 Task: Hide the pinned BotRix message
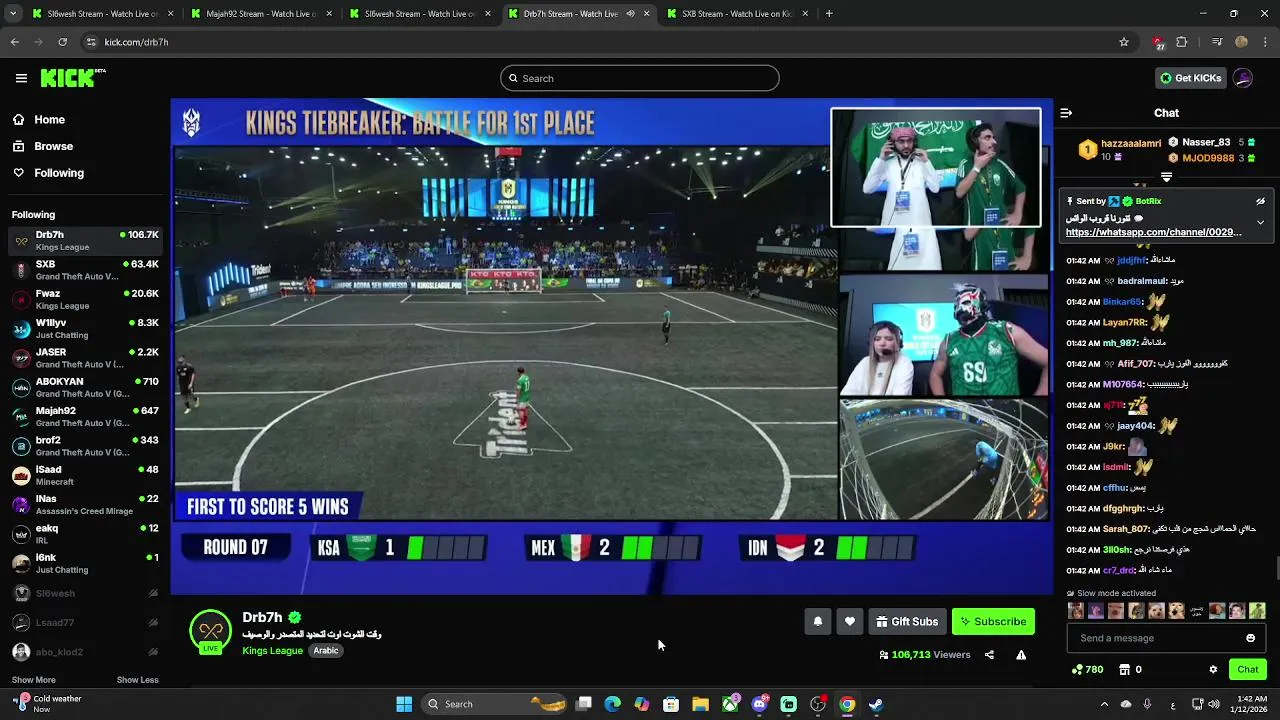pyautogui.click(x=1260, y=201)
